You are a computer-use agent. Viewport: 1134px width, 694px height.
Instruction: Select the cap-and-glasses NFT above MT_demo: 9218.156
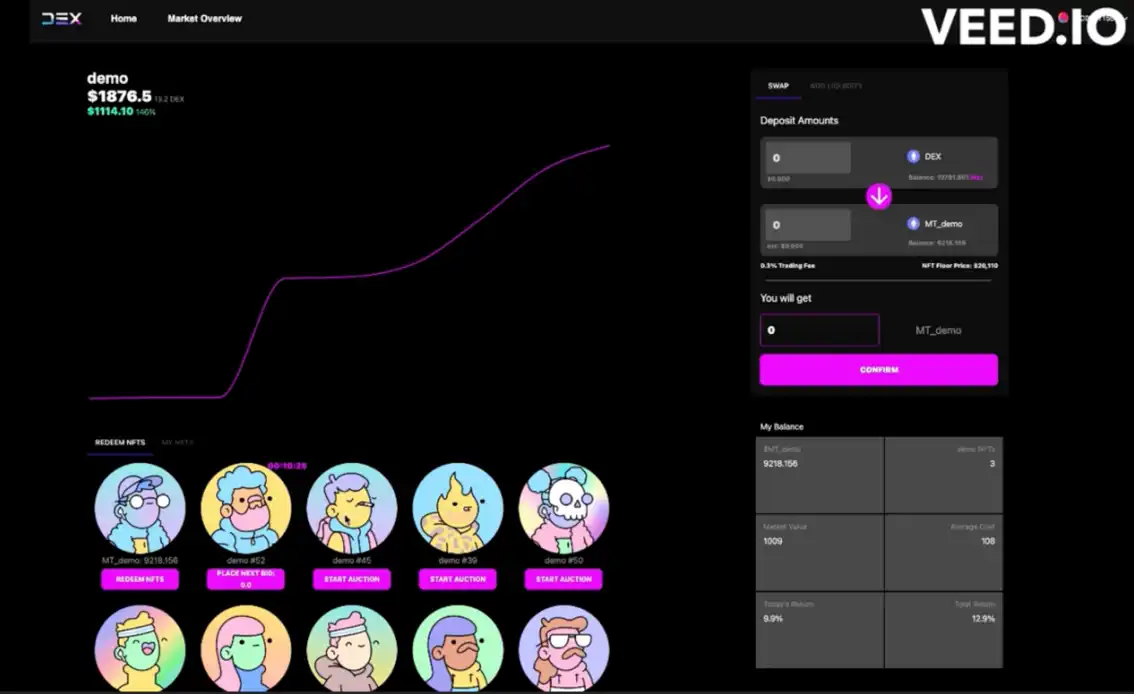pos(140,508)
